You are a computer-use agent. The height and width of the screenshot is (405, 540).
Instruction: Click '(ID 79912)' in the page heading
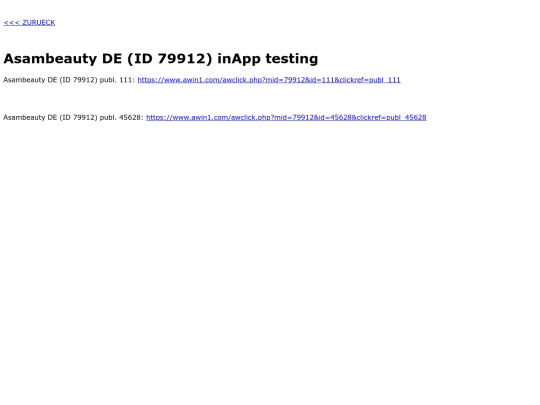coord(169,59)
